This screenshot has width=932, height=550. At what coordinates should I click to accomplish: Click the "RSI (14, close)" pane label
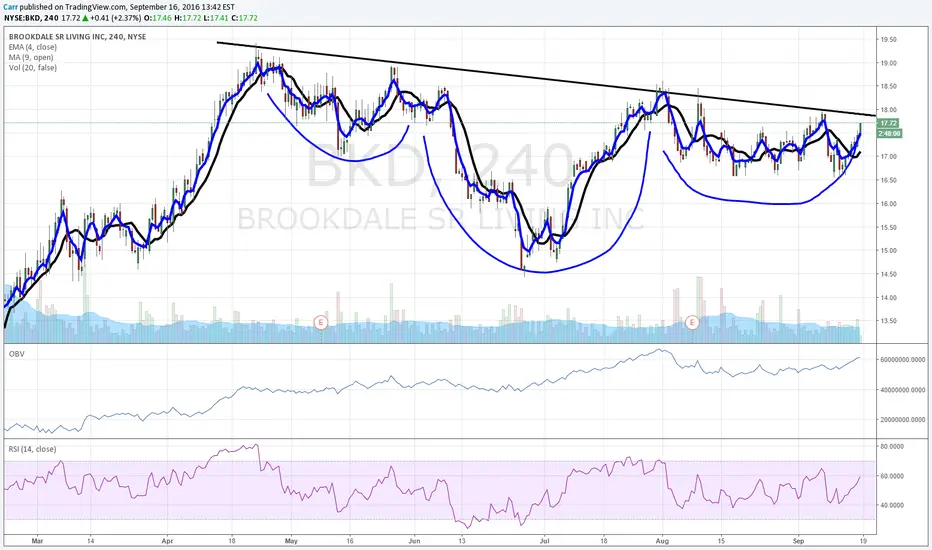click(x=32, y=449)
